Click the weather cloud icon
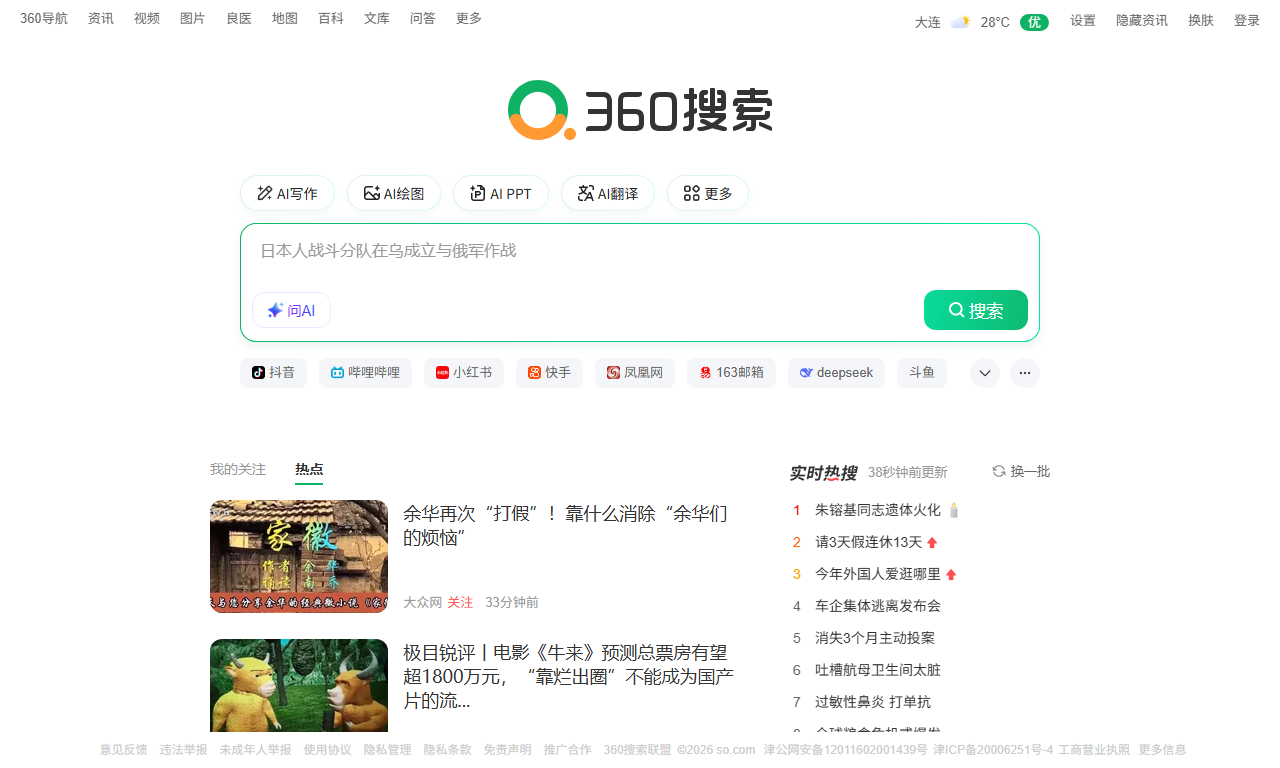Image resolution: width=1280 pixels, height=768 pixels. point(960,22)
